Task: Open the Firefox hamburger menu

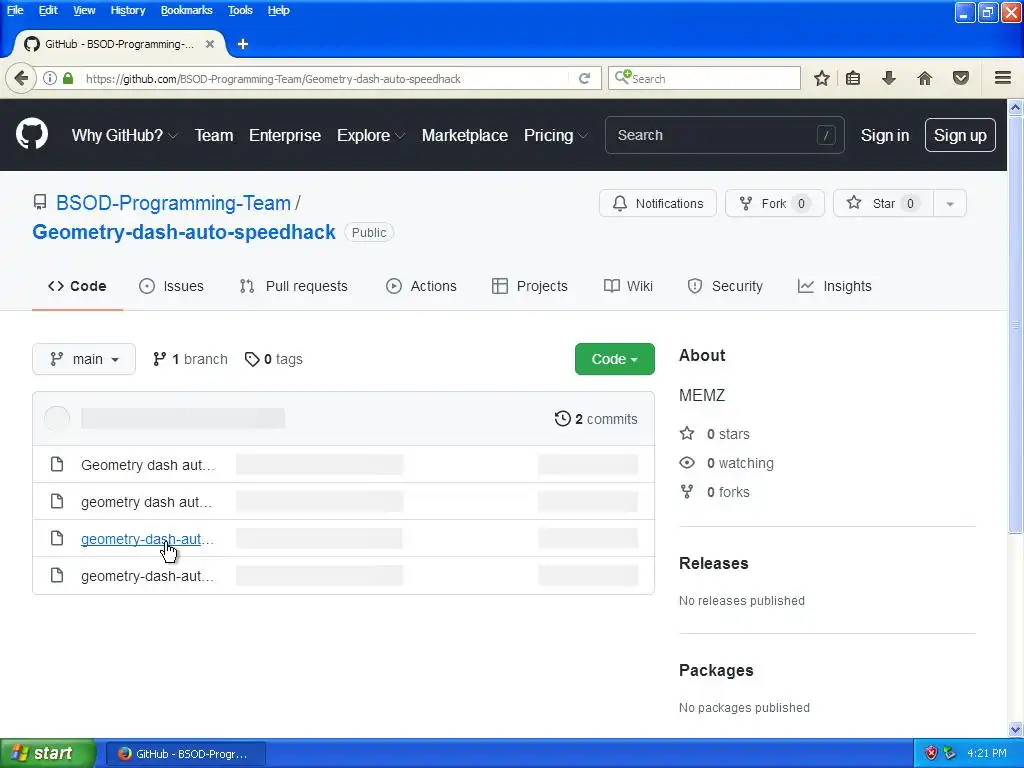Action: pyautogui.click(x=1003, y=78)
